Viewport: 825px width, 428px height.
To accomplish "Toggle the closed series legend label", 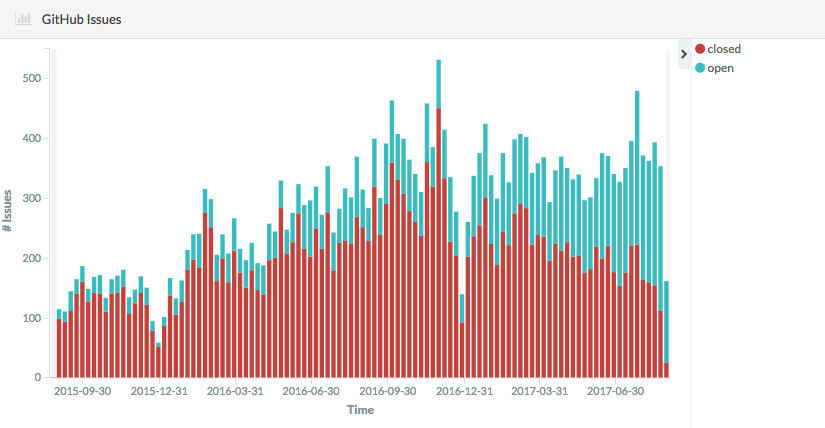I will point(724,49).
